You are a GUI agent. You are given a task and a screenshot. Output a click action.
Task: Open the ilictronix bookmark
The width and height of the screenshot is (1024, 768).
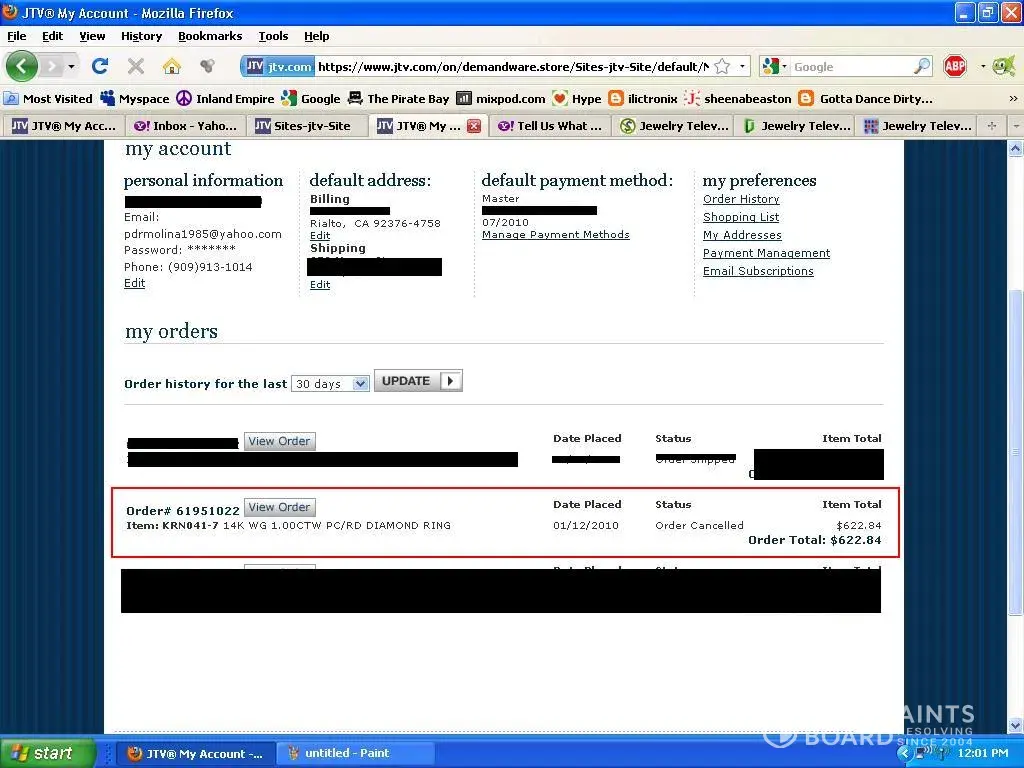(x=643, y=99)
